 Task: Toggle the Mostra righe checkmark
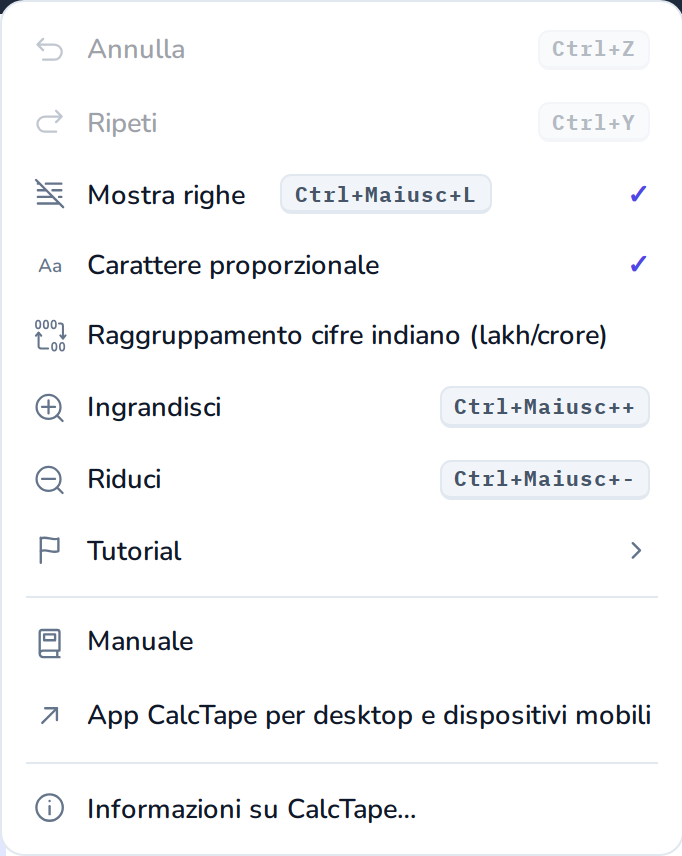click(x=638, y=194)
